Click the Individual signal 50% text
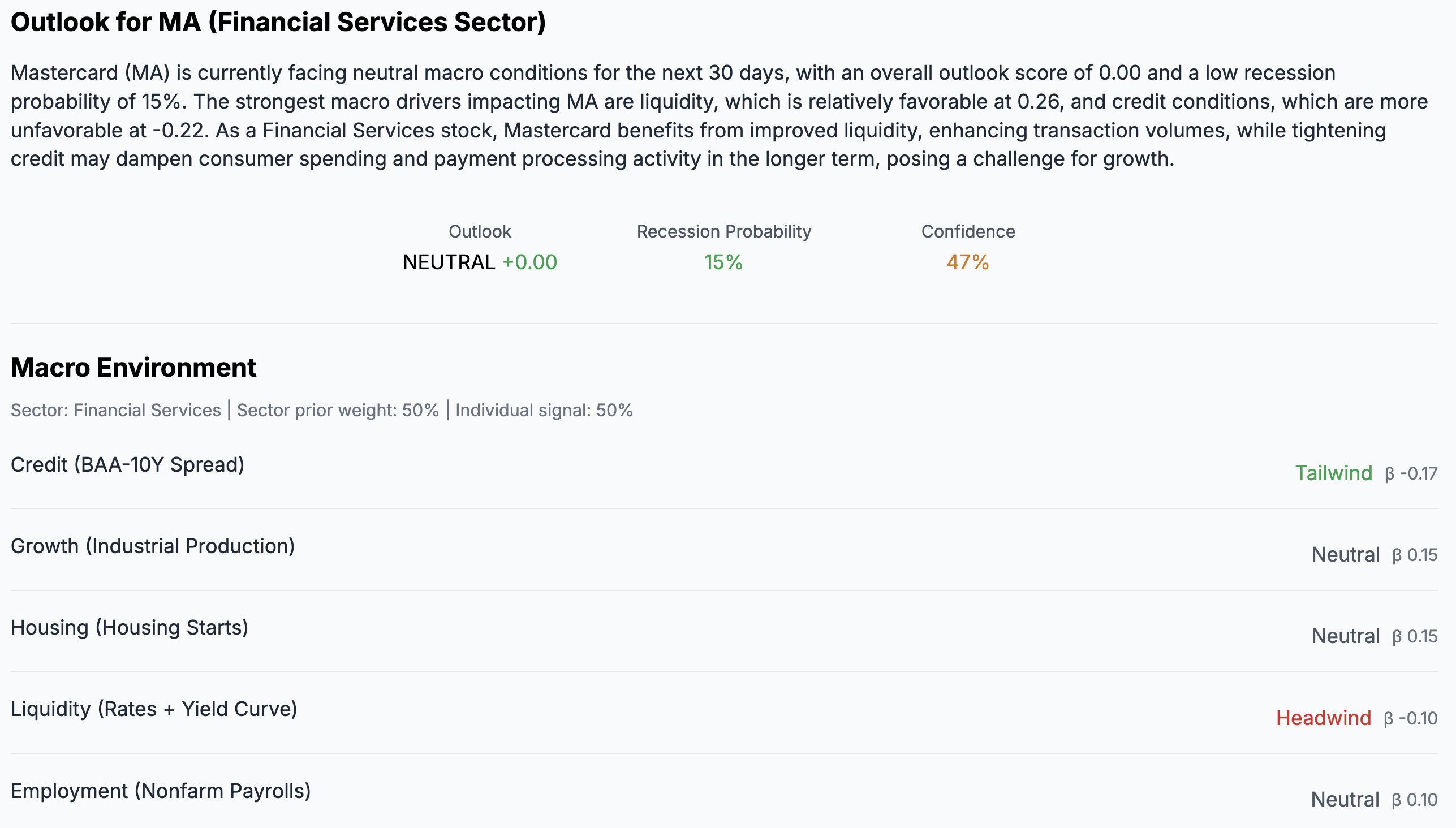Screen dimensions: 1456x828 click(544, 410)
